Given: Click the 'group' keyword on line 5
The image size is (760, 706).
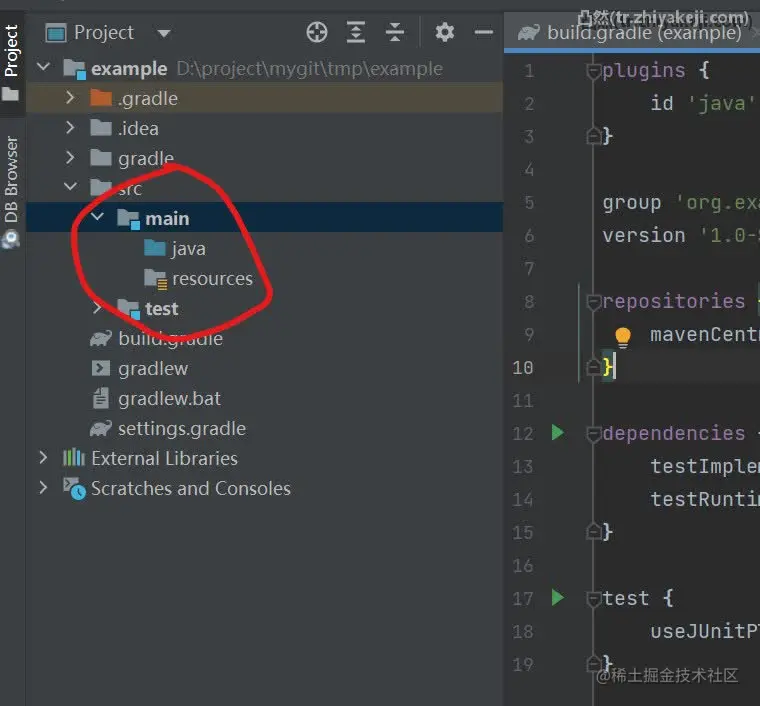Looking at the screenshot, I should pos(631,203).
